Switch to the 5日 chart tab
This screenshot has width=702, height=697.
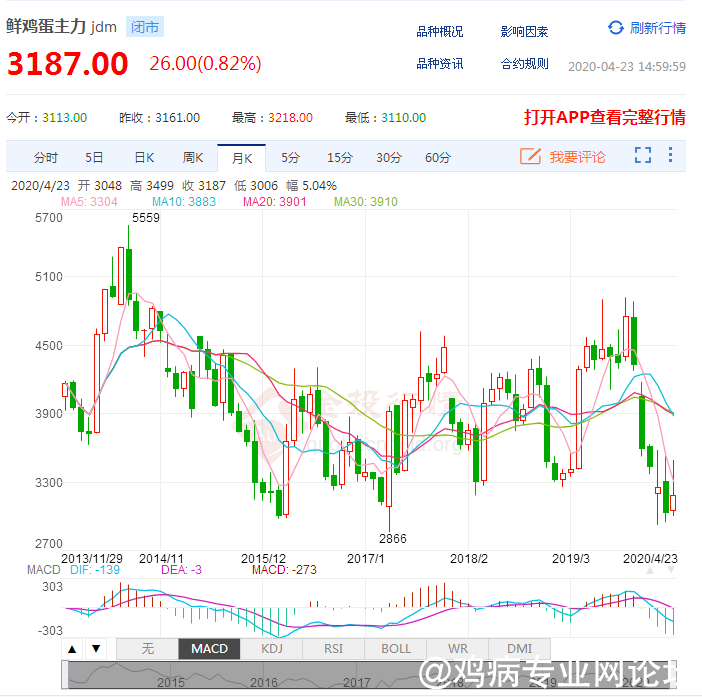(x=94, y=158)
